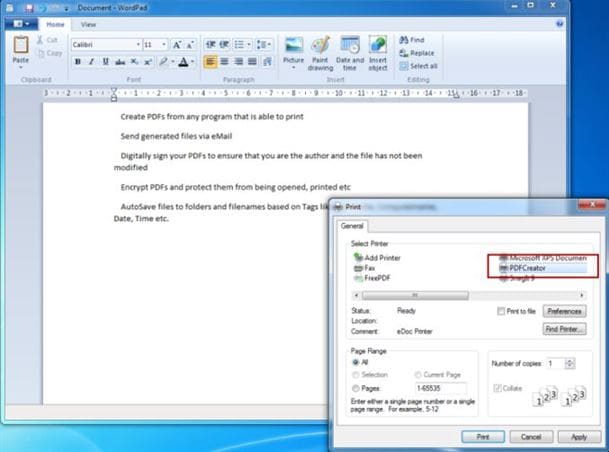609x452 pixels.
Task: Toggle Bold formatting
Action: tap(78, 62)
